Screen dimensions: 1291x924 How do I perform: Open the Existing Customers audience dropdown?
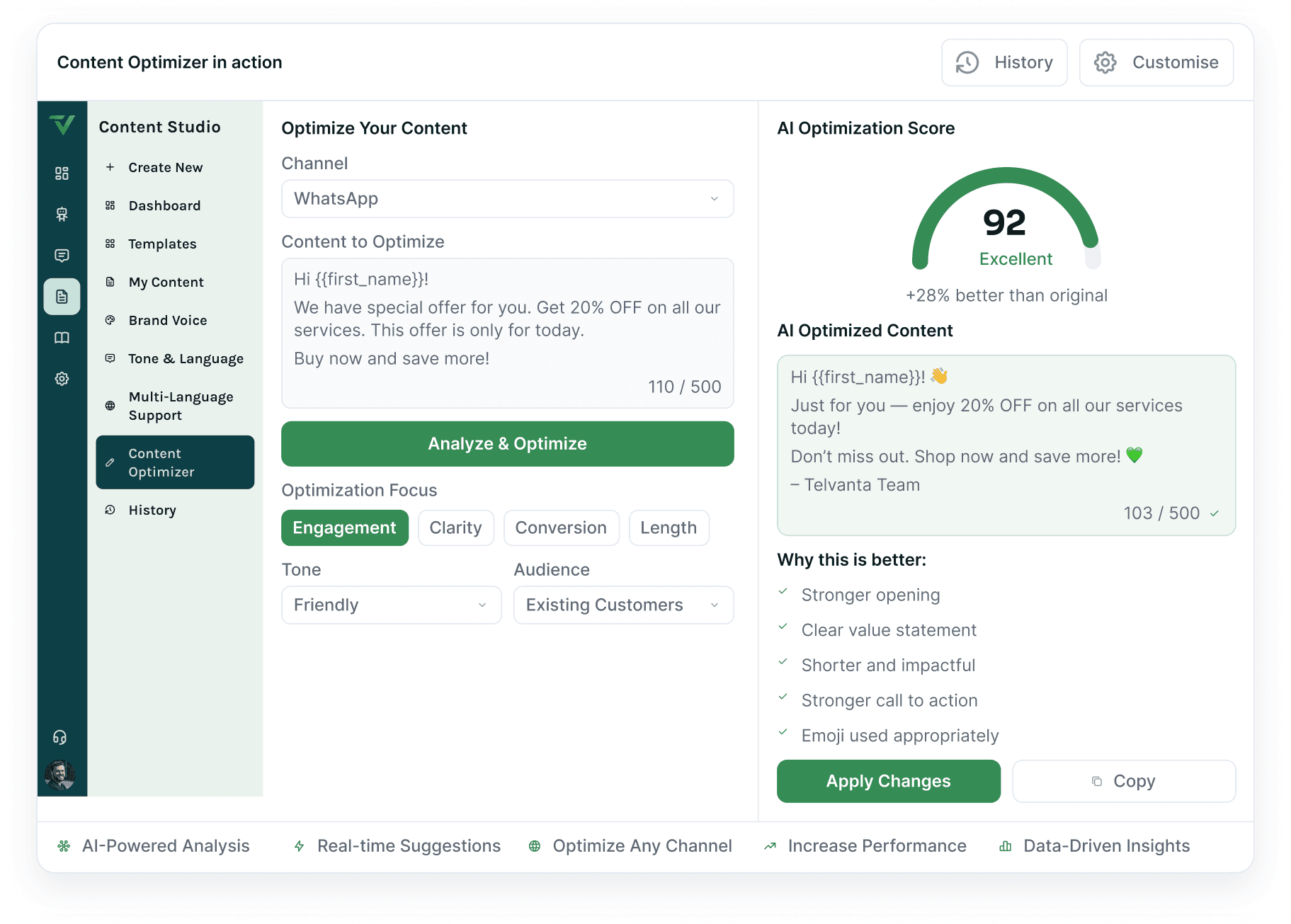click(623, 605)
